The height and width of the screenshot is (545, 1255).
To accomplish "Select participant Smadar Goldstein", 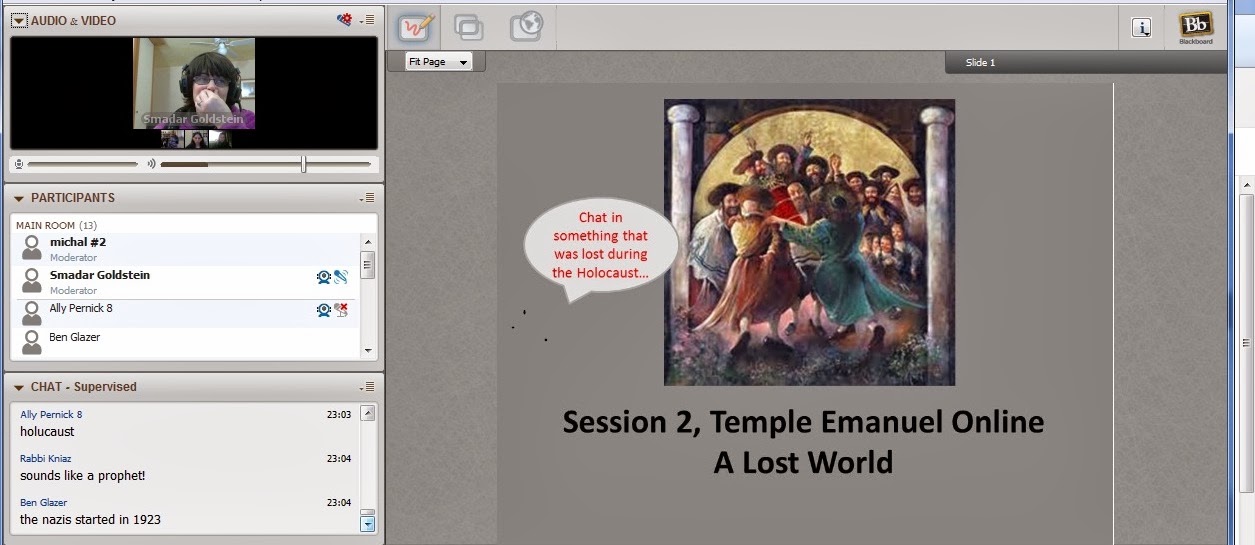I will pyautogui.click(x=187, y=282).
